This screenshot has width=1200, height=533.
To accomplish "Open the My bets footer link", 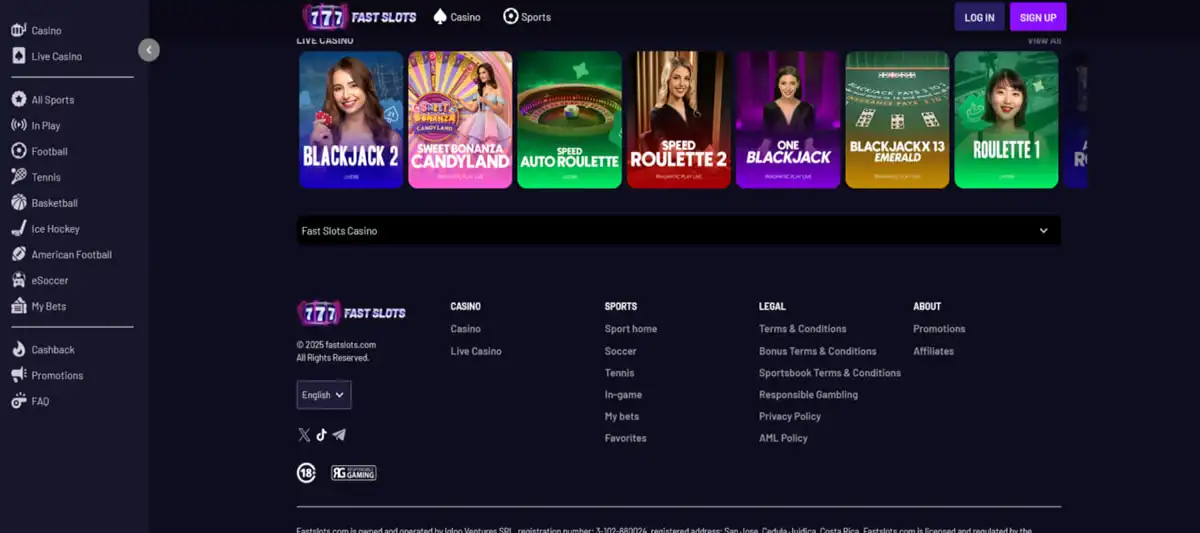I will [x=622, y=416].
